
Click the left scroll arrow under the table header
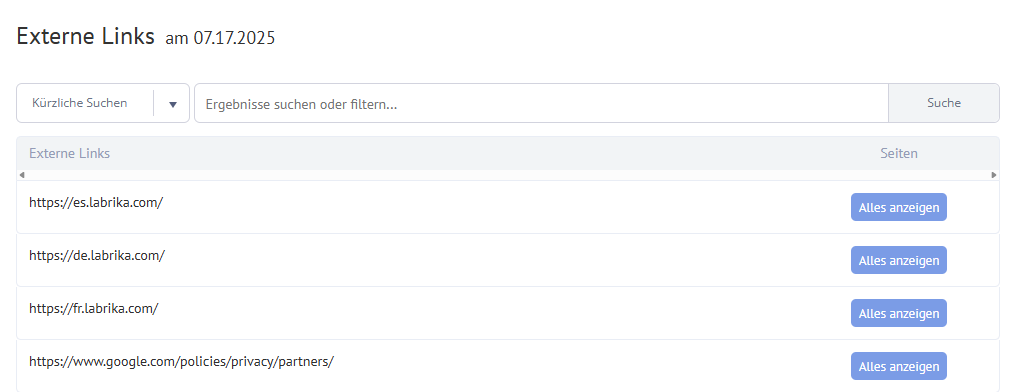(x=21, y=175)
